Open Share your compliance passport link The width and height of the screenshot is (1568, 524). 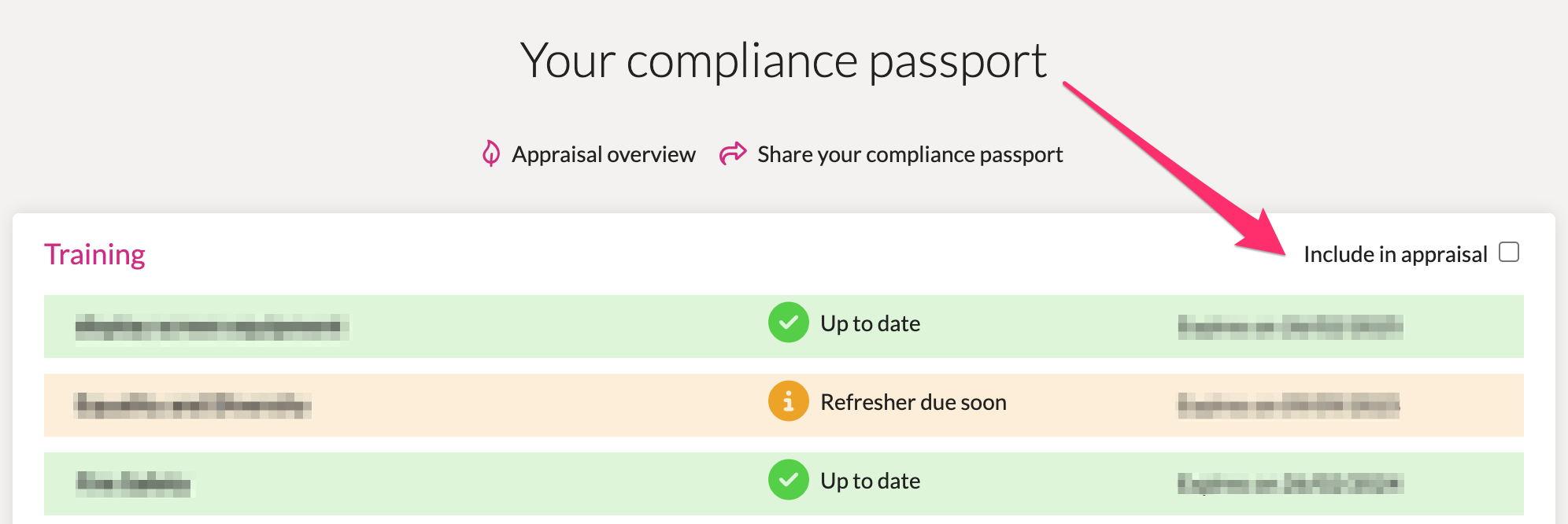pos(910,154)
